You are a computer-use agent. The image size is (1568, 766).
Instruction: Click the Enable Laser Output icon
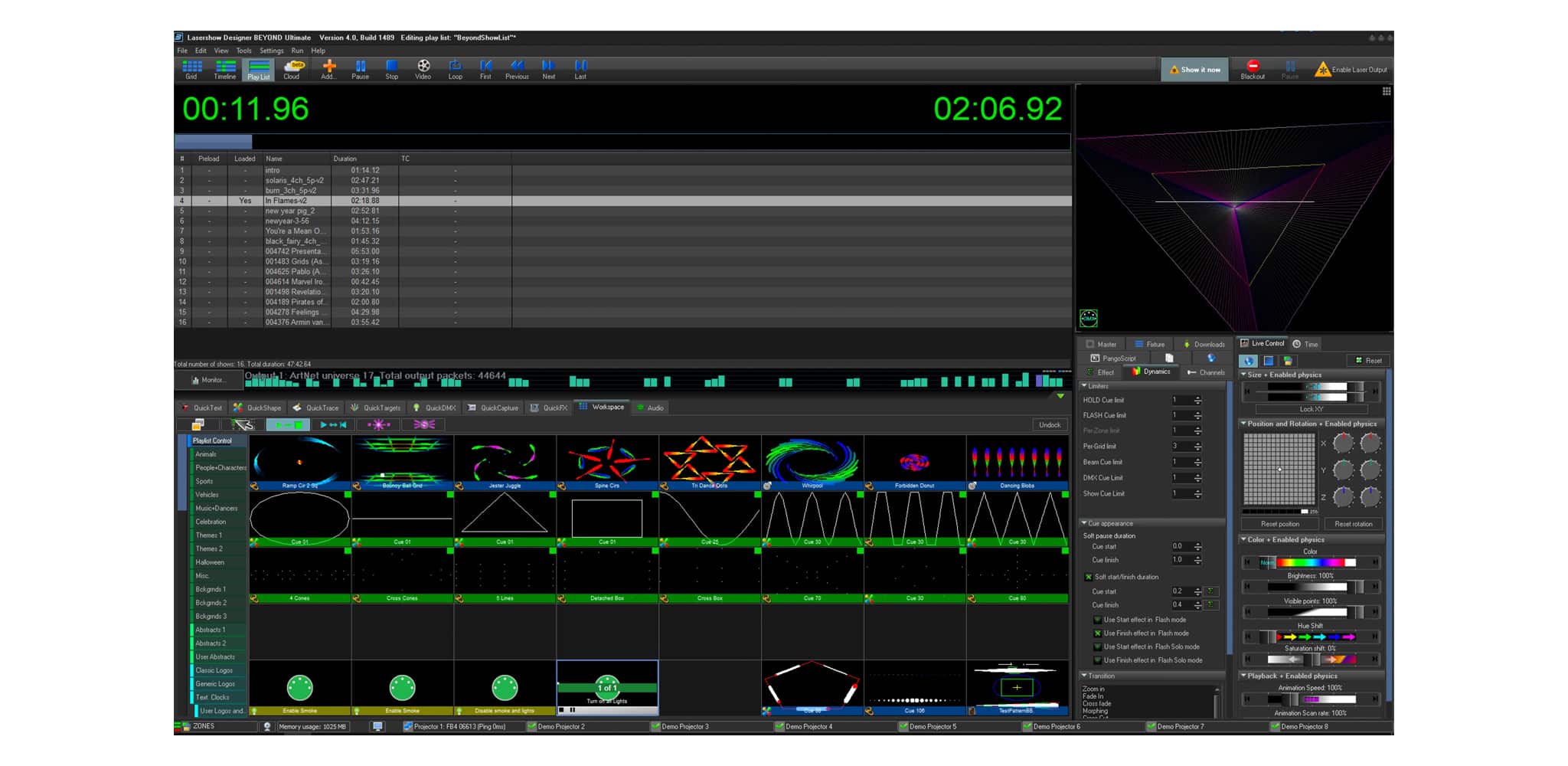[x=1322, y=70]
